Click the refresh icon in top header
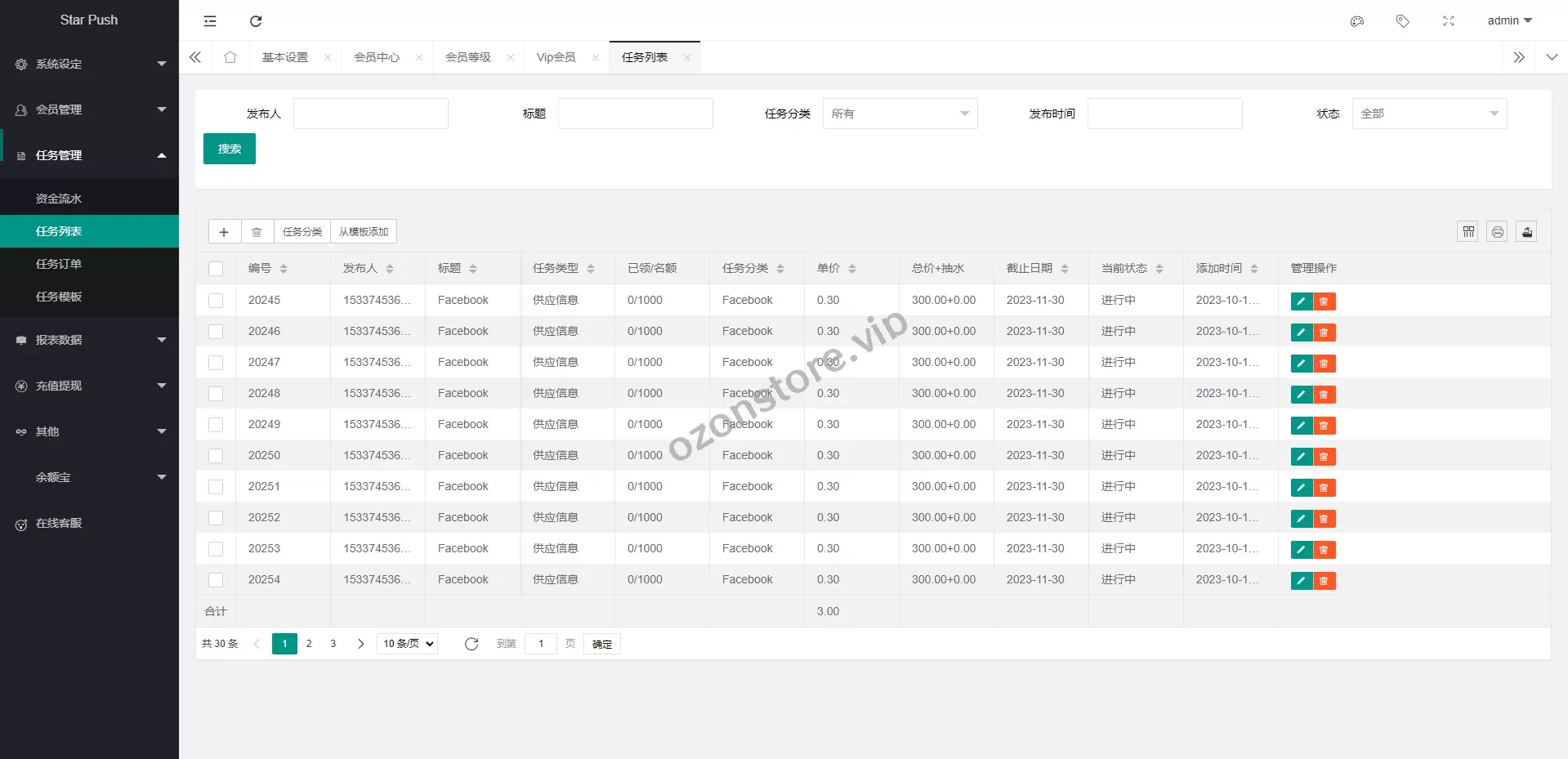 point(256,21)
